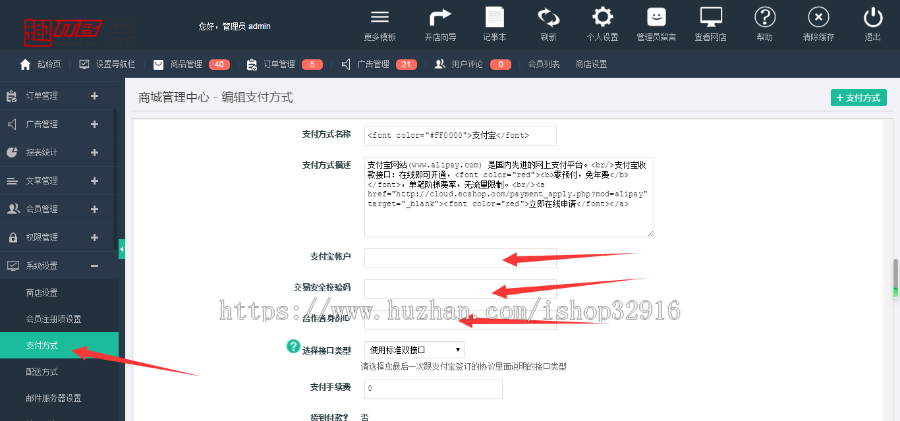The image size is (900, 421).
Task: Click the page vertical scrollbar thumb
Action: [895, 279]
